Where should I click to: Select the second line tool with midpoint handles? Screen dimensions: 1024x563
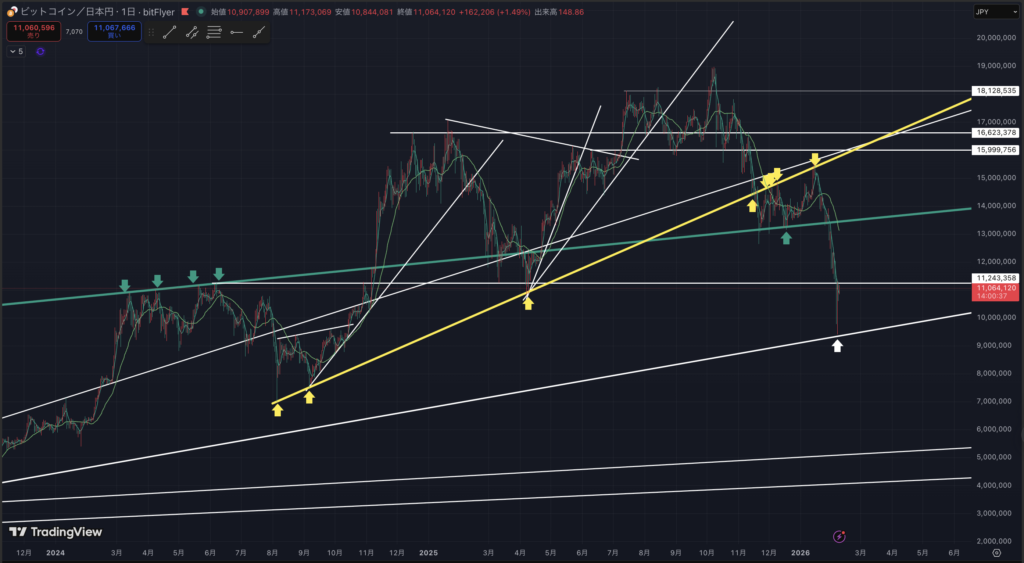click(191, 32)
